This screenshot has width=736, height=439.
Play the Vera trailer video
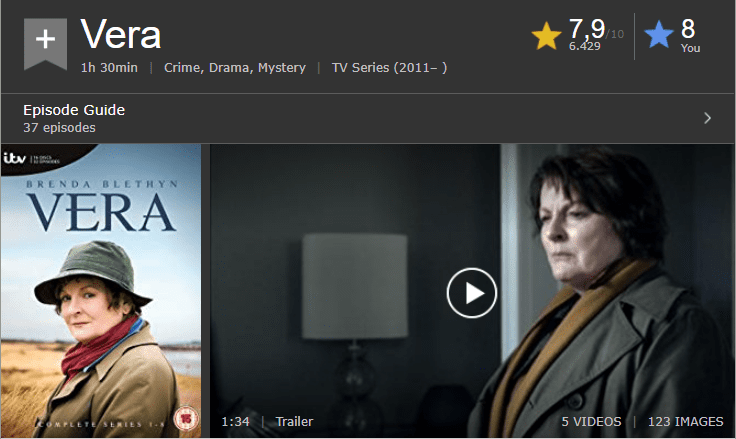(471, 293)
